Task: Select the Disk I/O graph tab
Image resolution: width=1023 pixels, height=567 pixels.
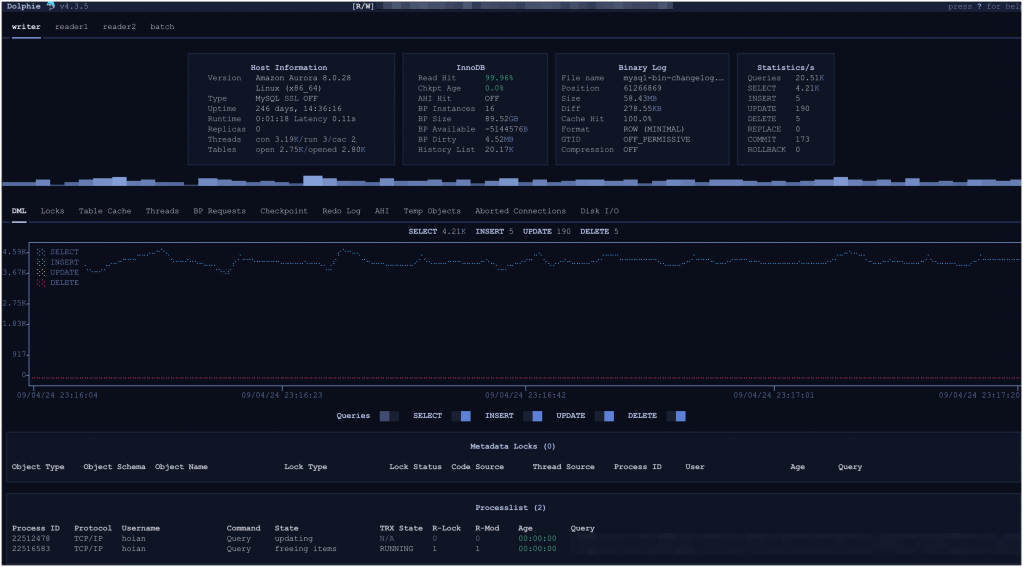Action: 600,211
